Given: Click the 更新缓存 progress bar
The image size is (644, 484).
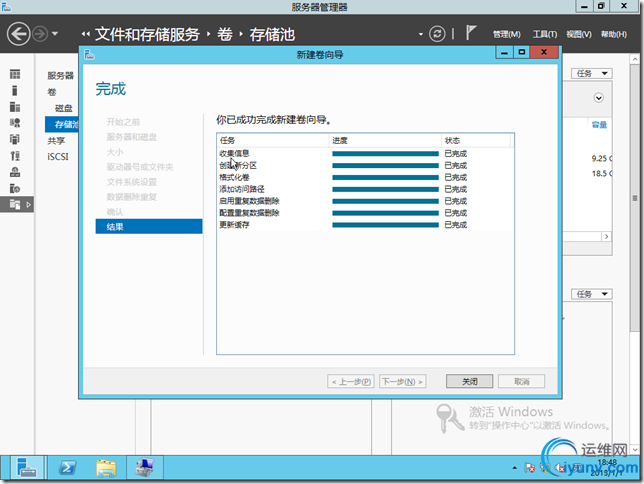Looking at the screenshot, I should pyautogui.click(x=385, y=225).
